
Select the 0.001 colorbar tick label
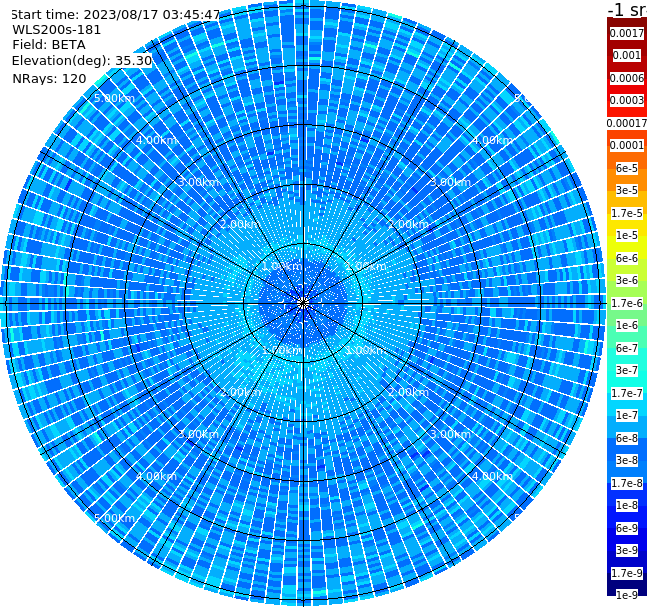coord(627,55)
